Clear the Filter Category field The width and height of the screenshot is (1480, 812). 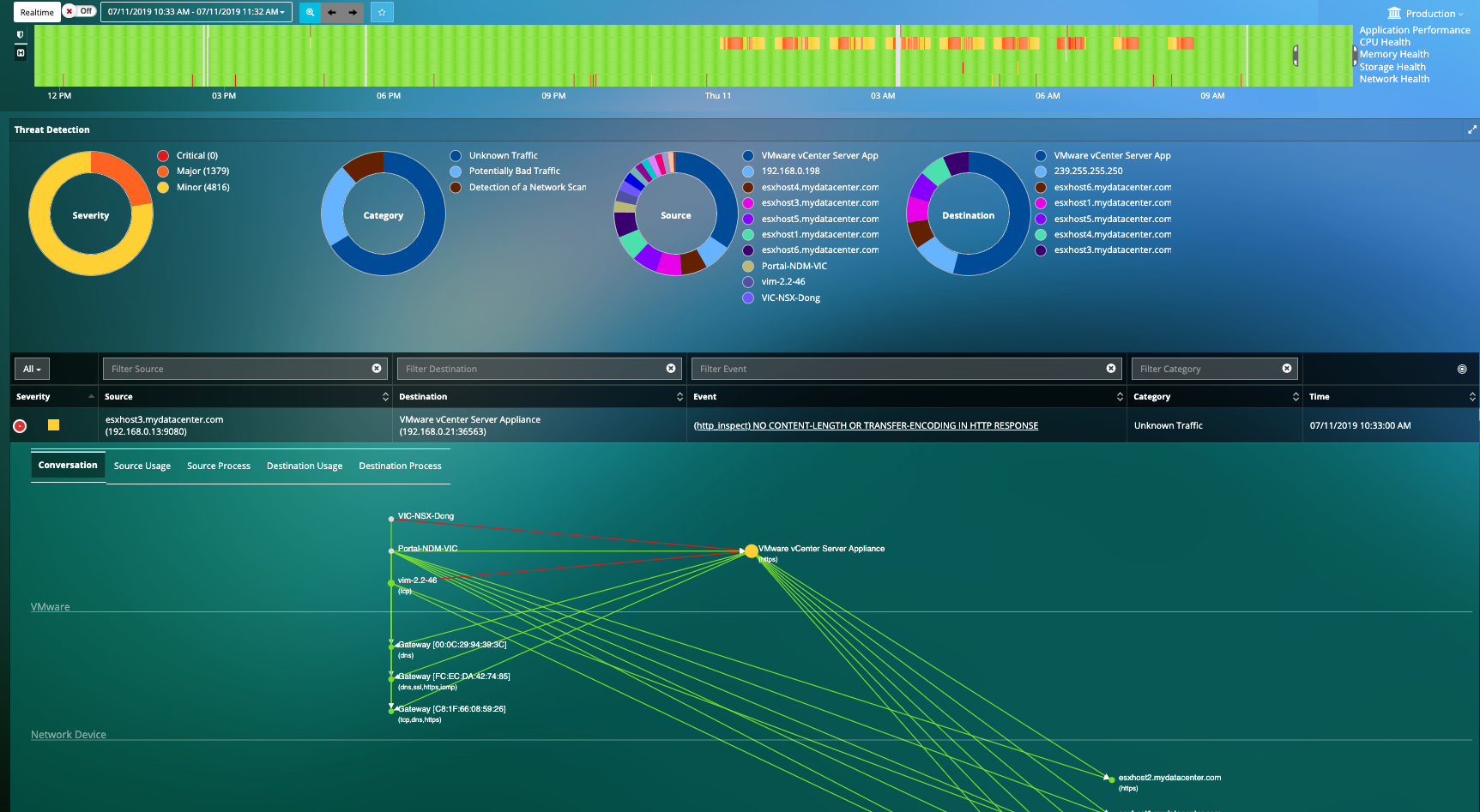(x=1287, y=369)
